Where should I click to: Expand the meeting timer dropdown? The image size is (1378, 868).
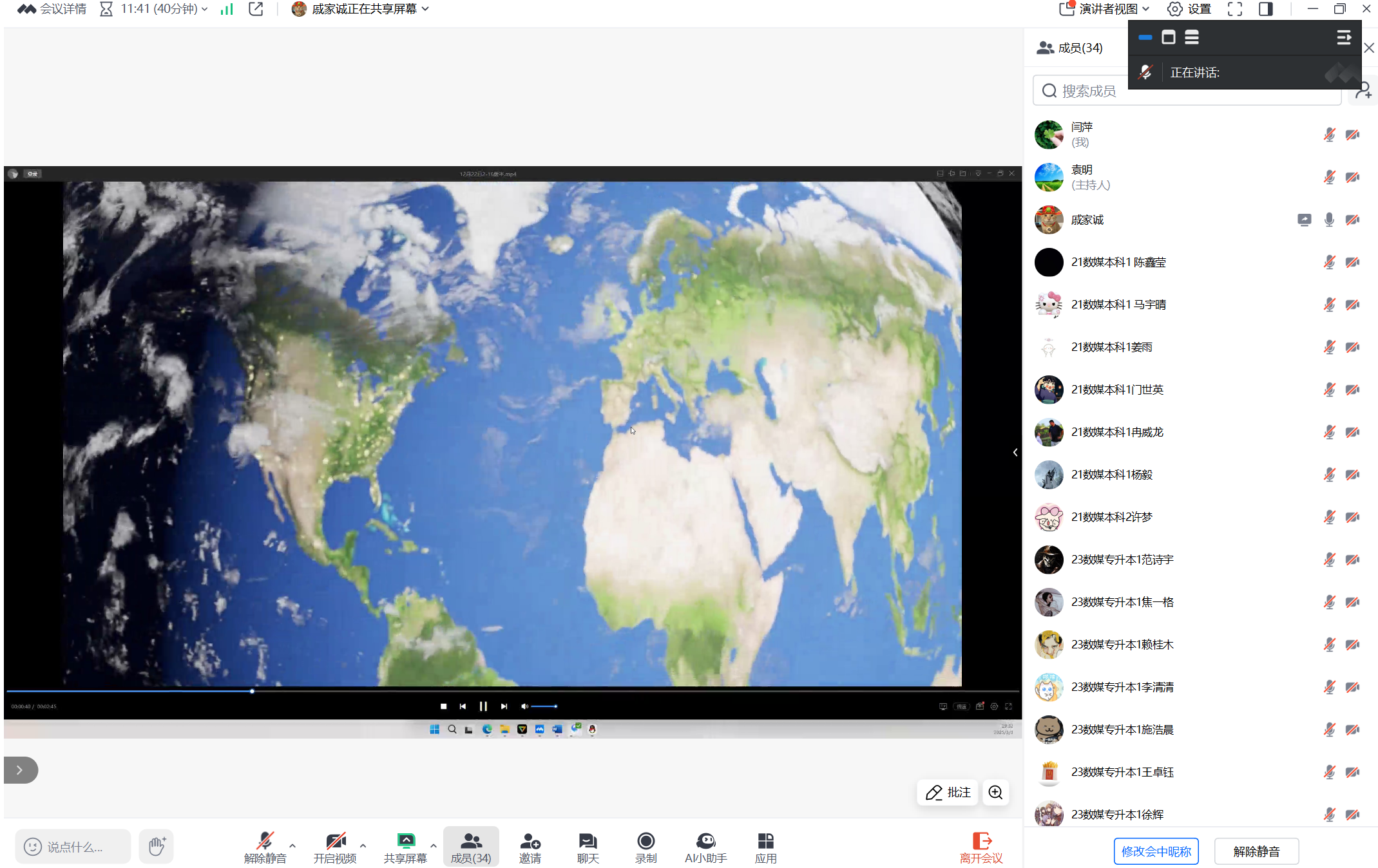point(204,9)
